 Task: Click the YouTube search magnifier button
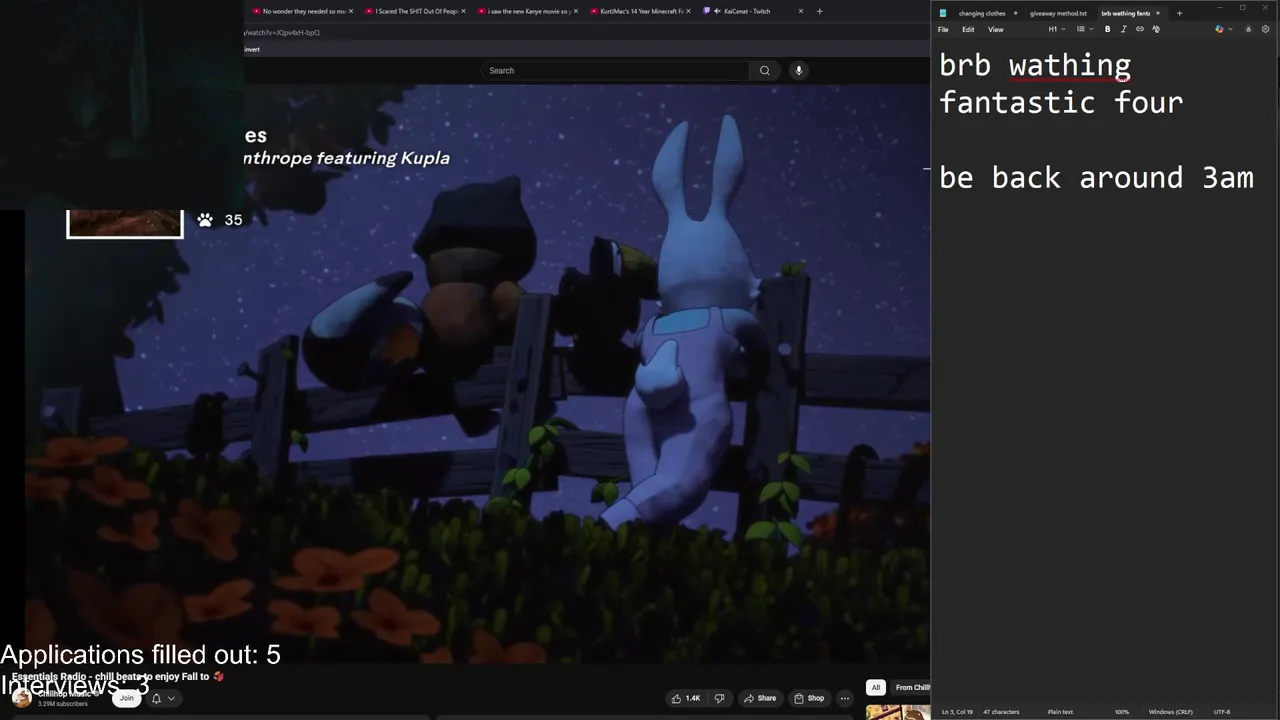click(765, 70)
